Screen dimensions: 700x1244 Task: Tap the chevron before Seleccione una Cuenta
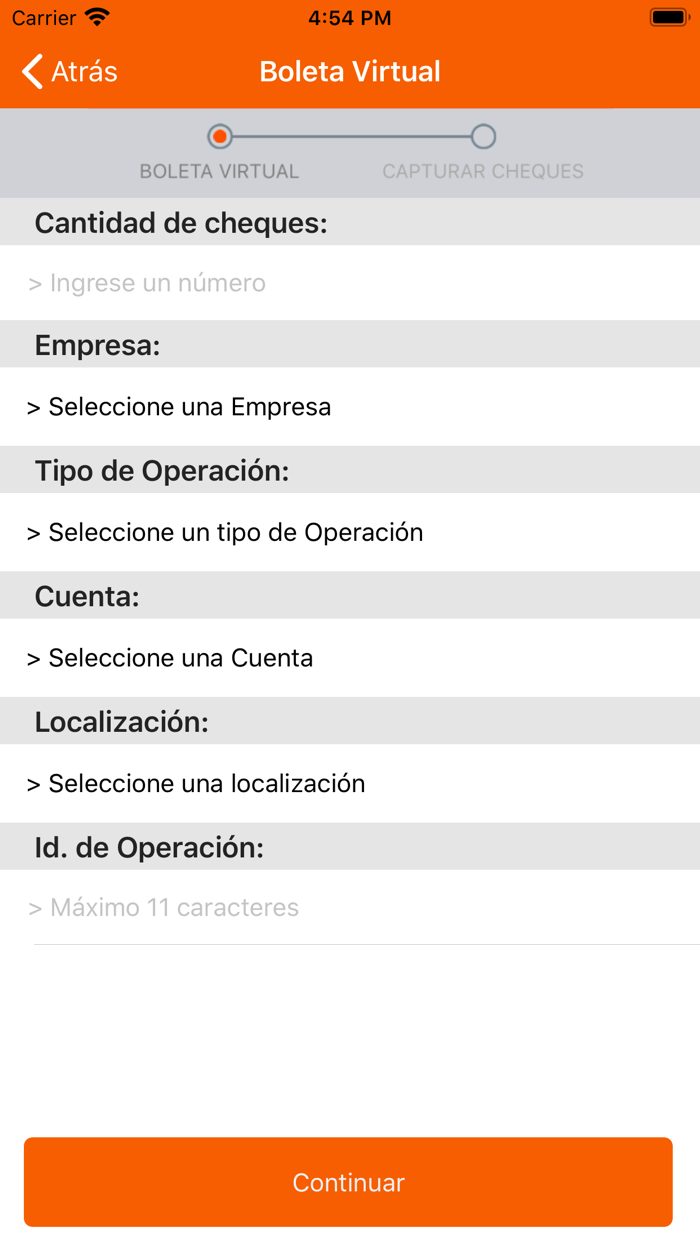[34, 658]
